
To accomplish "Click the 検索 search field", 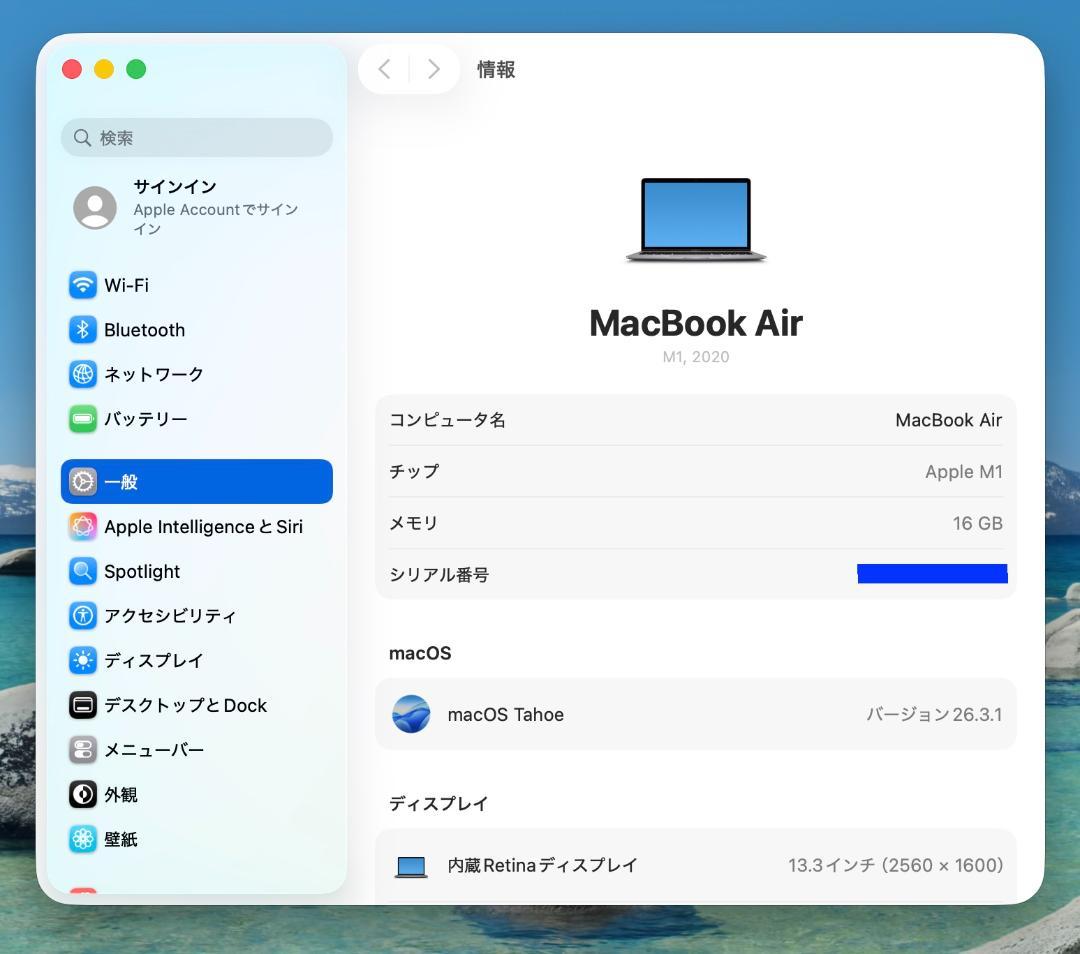I will 196,138.
